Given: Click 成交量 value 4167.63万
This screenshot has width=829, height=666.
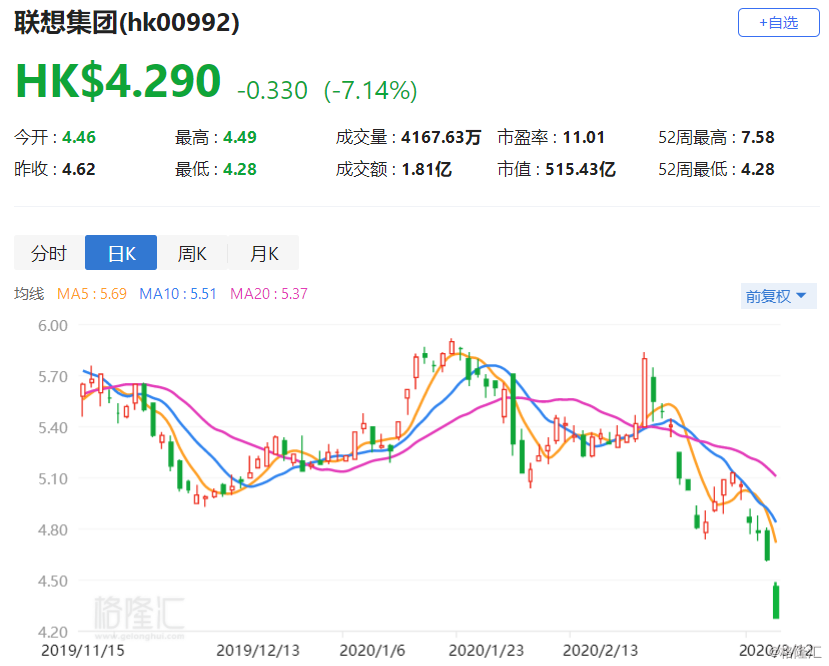Looking at the screenshot, I should (x=441, y=137).
